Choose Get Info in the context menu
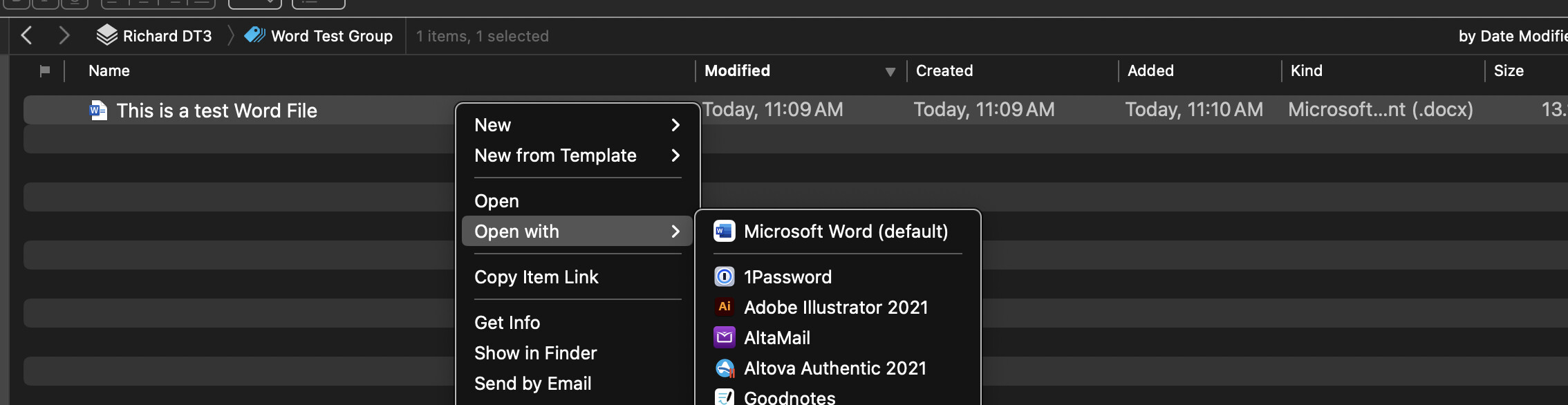The width and height of the screenshot is (1568, 405). 577,323
